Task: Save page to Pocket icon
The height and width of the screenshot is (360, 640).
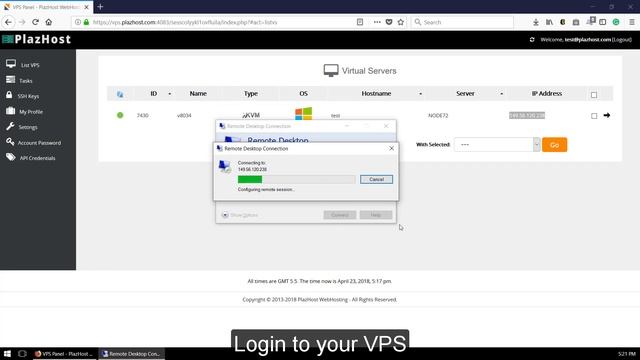Action: [389, 22]
